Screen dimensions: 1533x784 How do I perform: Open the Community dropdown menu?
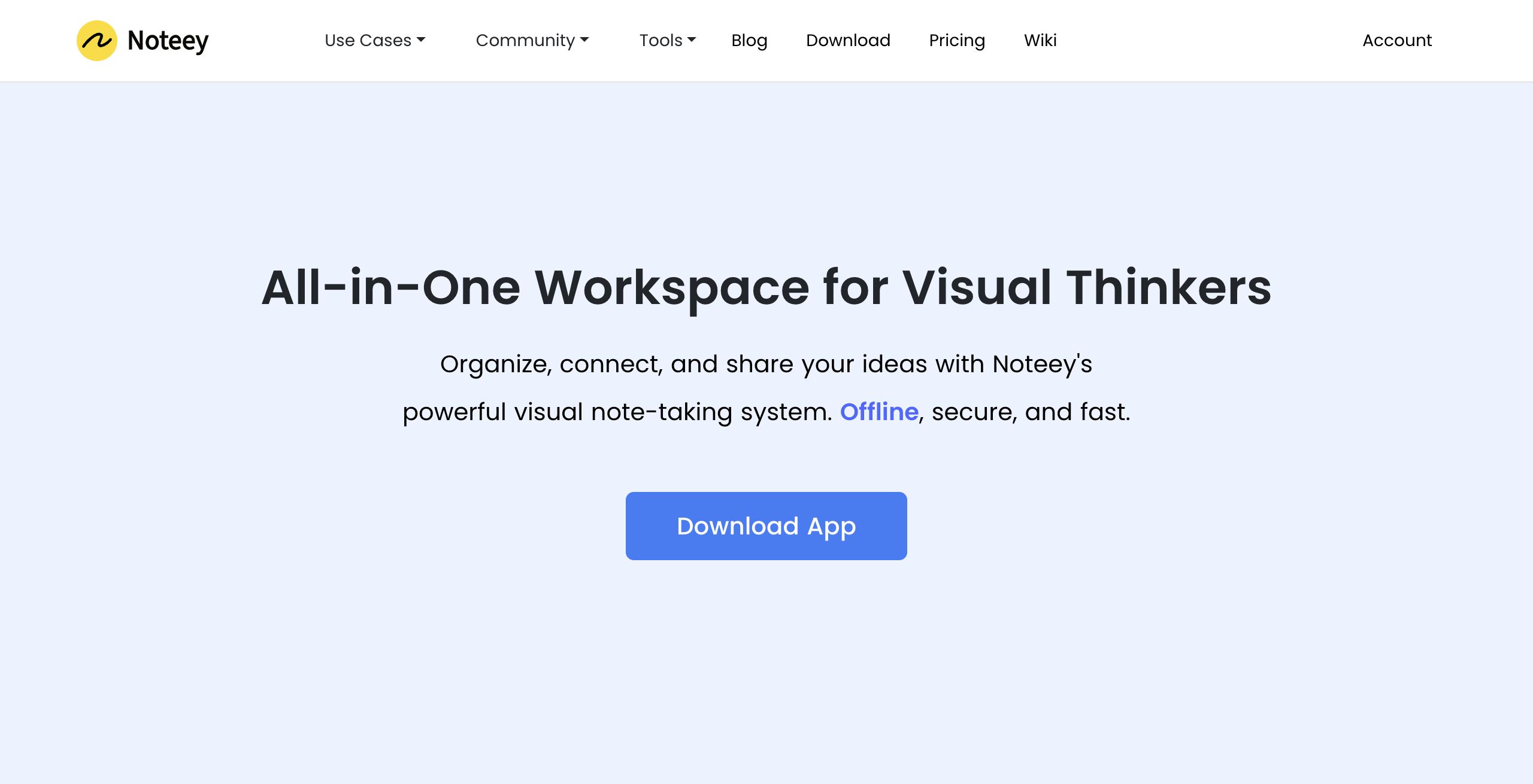click(525, 40)
